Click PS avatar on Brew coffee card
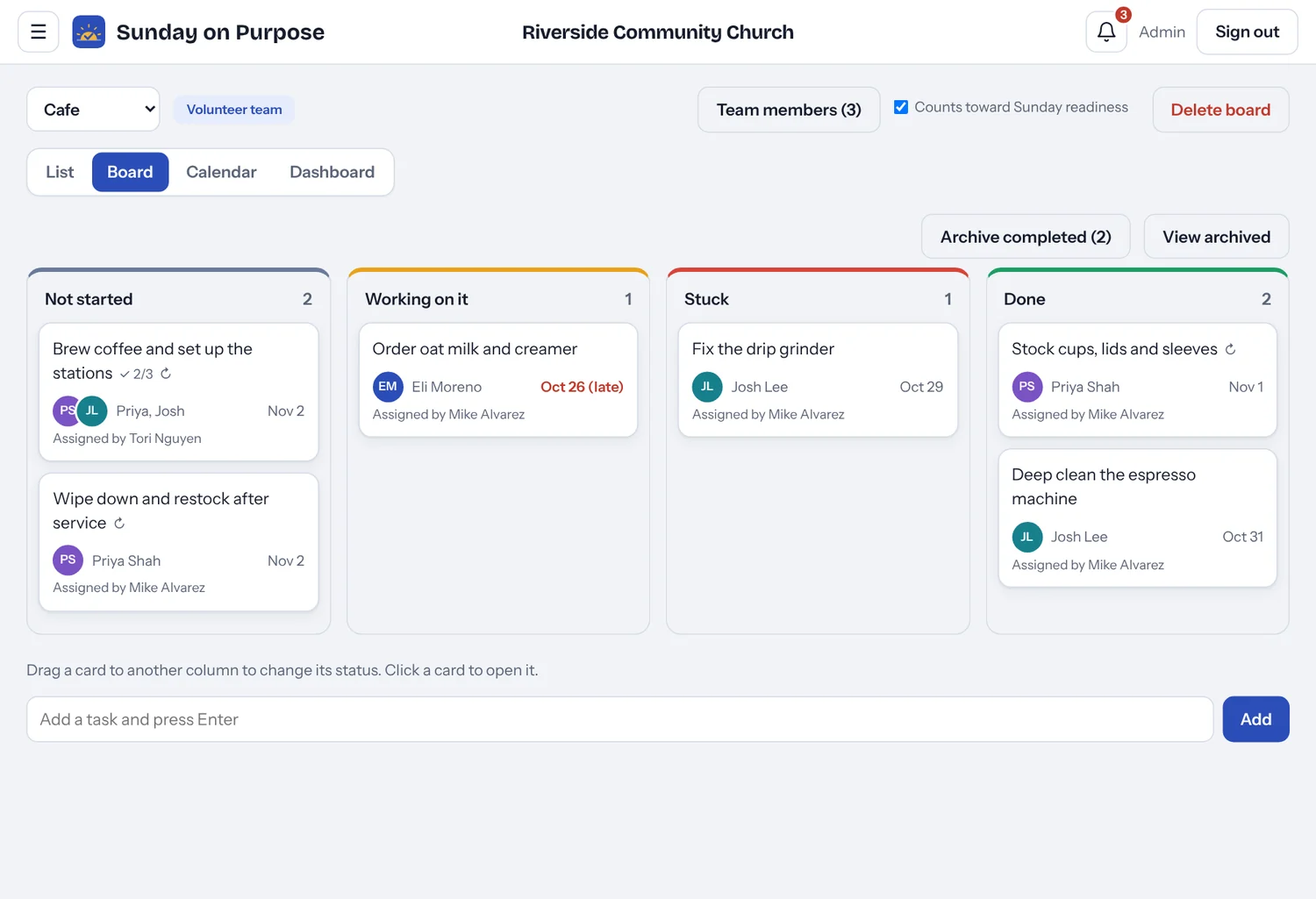Image resolution: width=1316 pixels, height=899 pixels. (x=66, y=410)
